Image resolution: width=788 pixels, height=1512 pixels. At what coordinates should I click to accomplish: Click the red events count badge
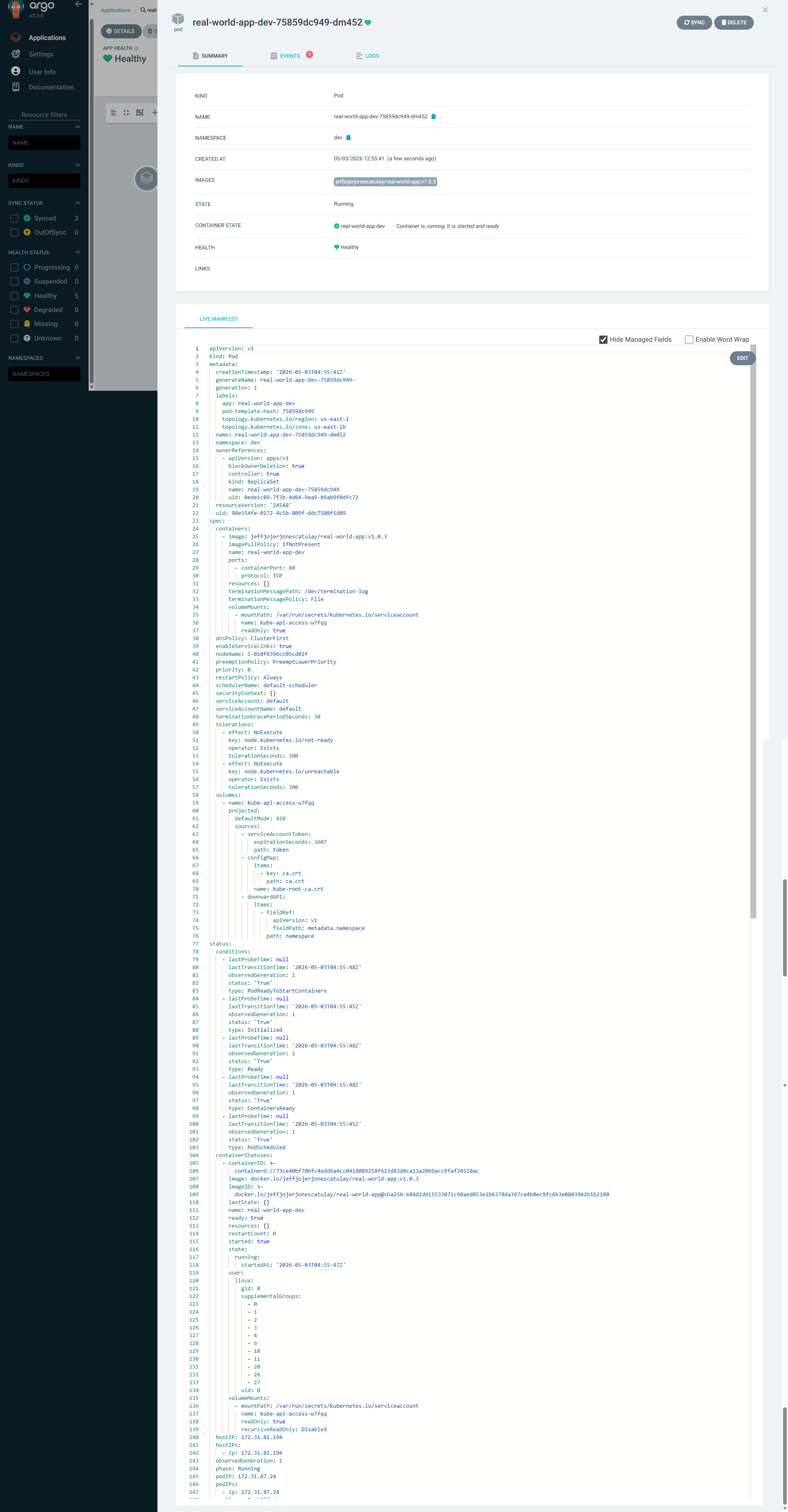click(309, 54)
